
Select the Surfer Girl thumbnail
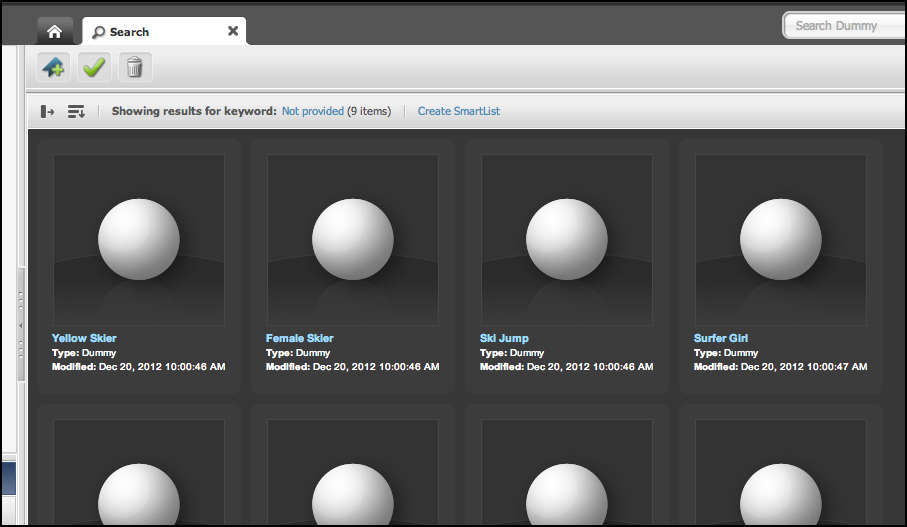point(781,239)
